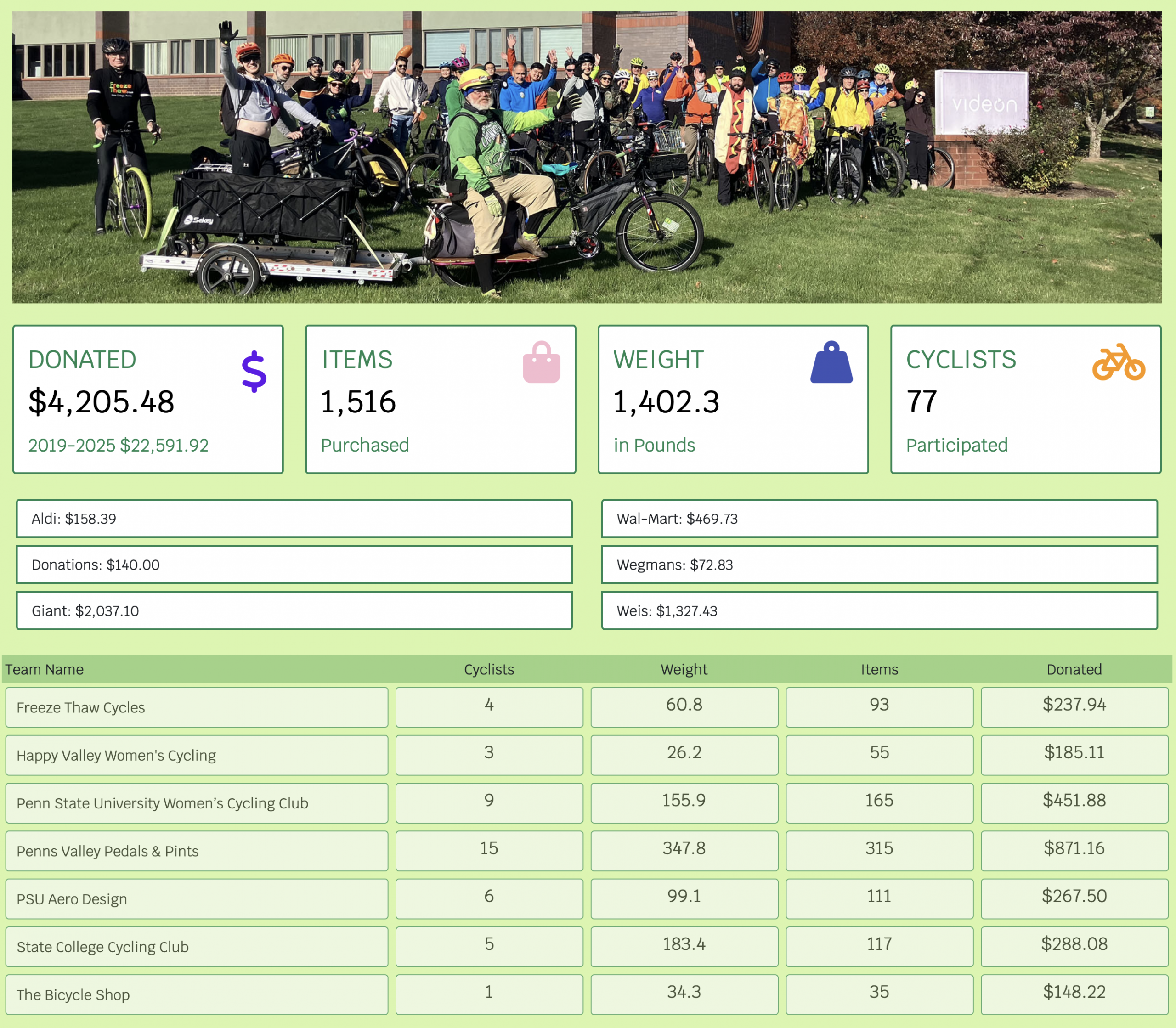Viewport: 1176px width, 1028px height.
Task: Click the Wegmans $72.83 entry
Action: pos(879,565)
